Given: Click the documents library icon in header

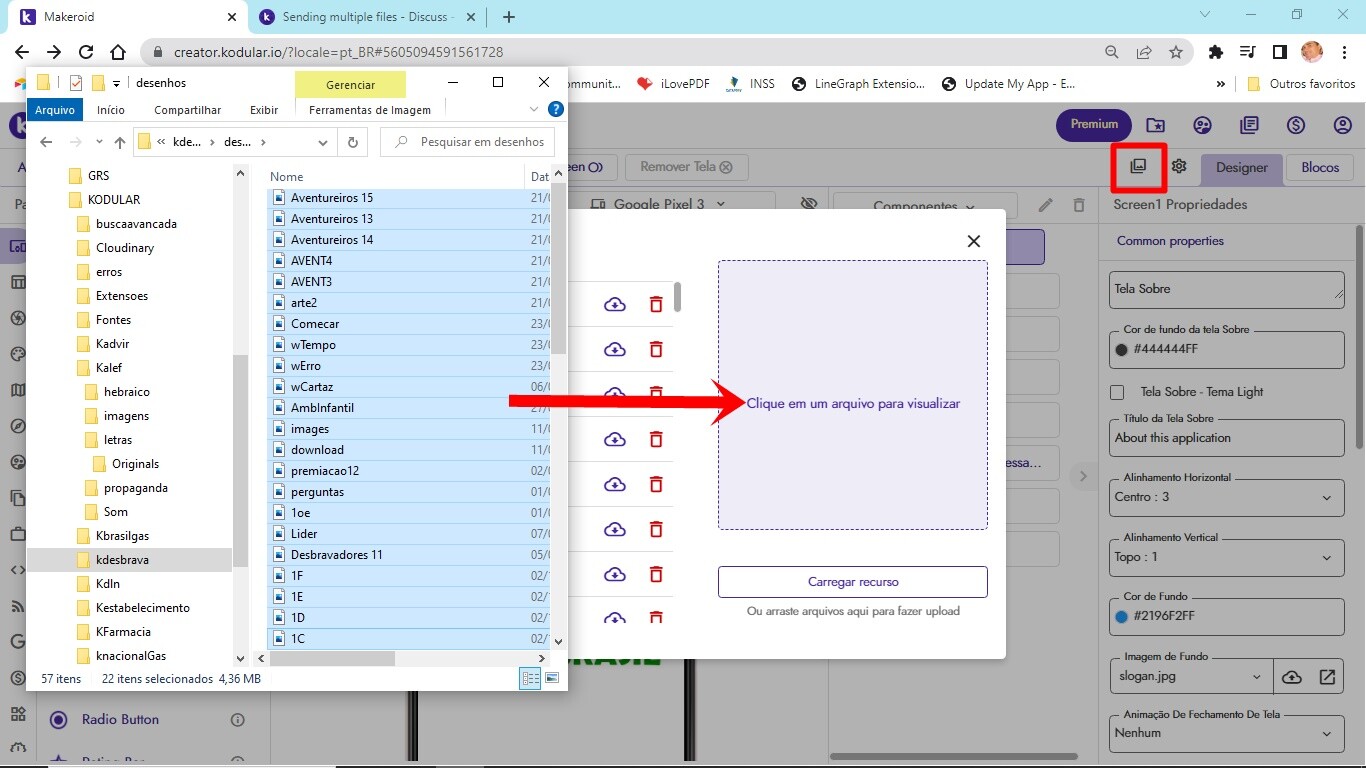Looking at the screenshot, I should [1249, 125].
